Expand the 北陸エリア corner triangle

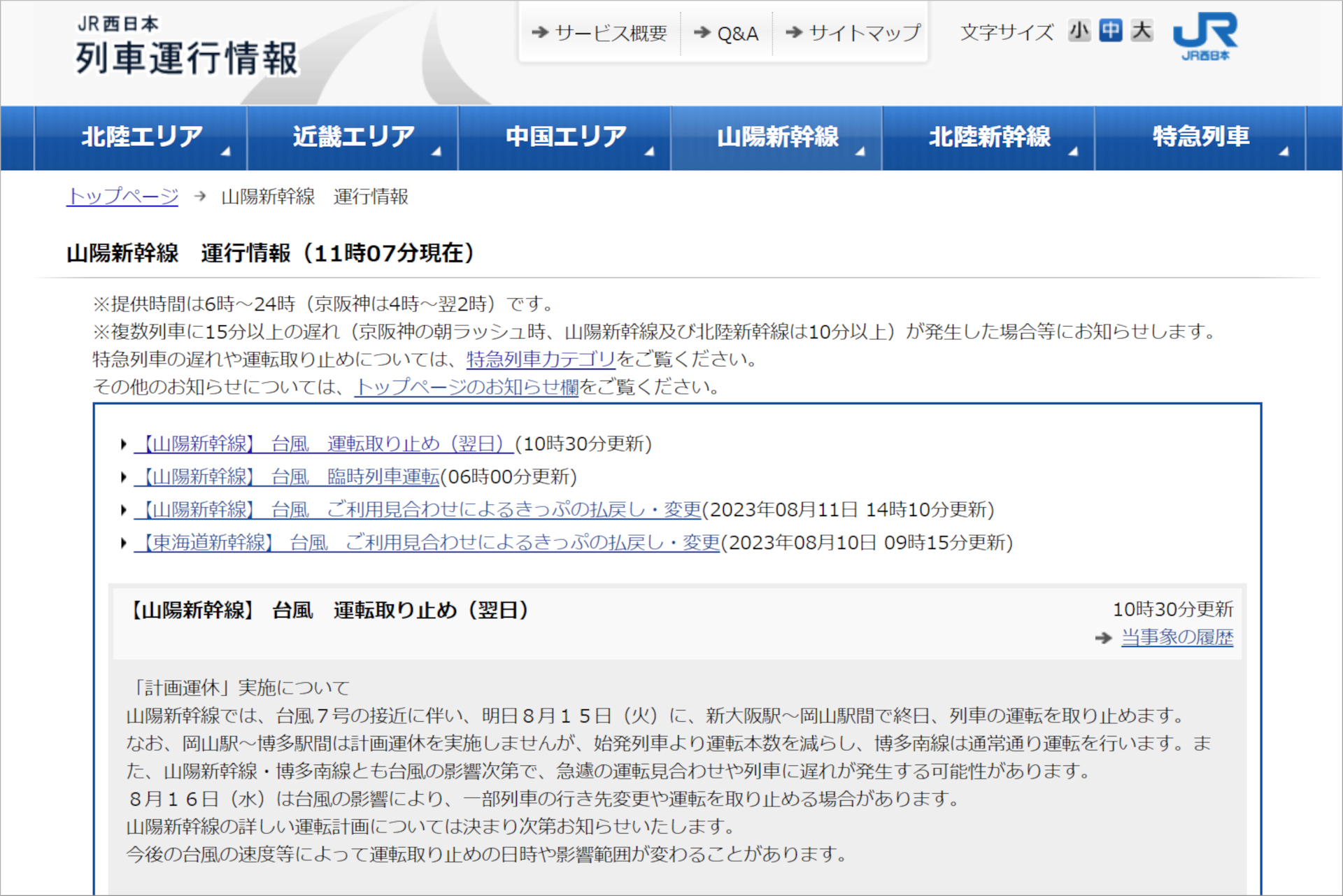coord(226,151)
